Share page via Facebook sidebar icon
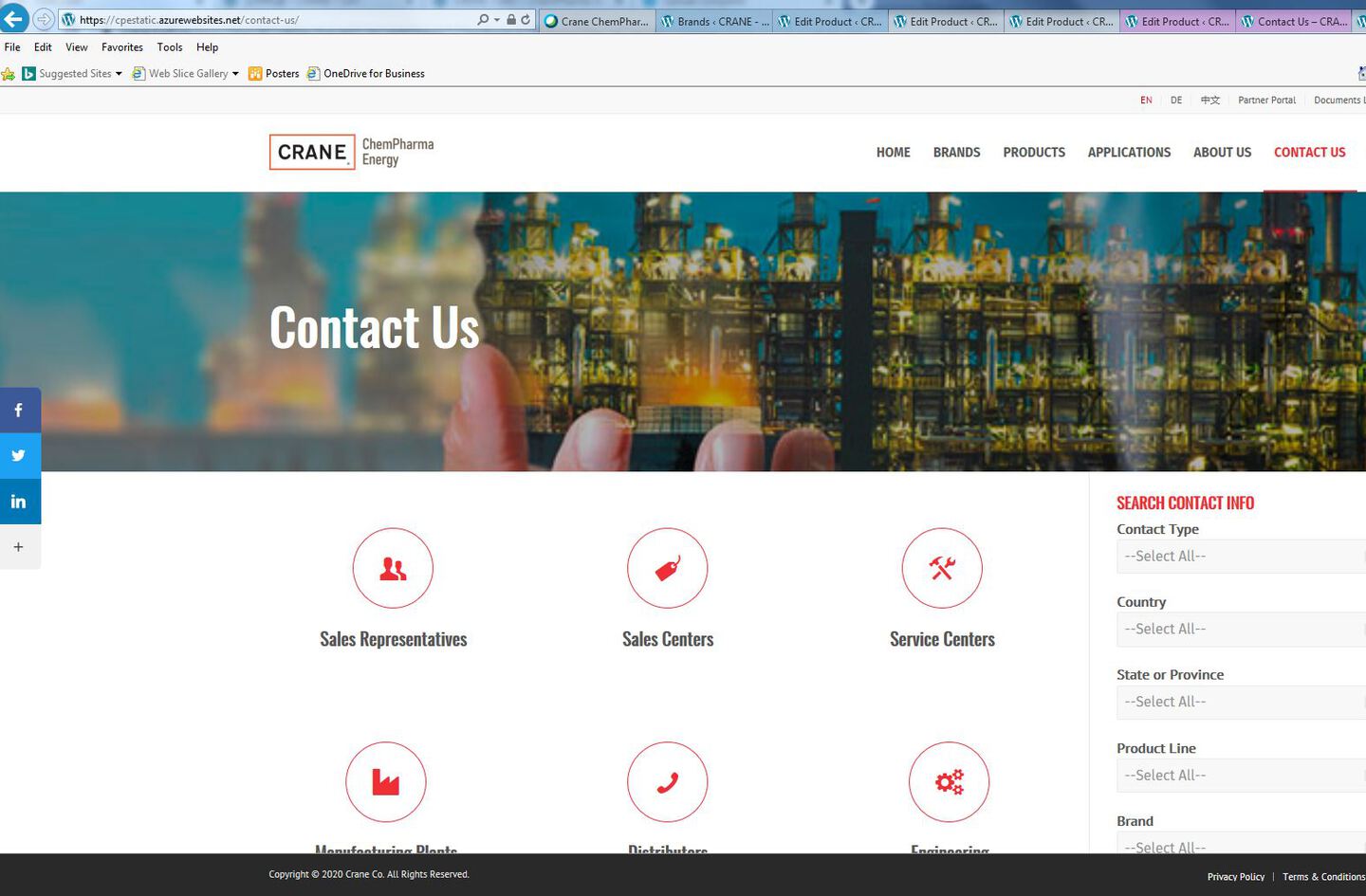This screenshot has height=896, width=1366. 19,411
